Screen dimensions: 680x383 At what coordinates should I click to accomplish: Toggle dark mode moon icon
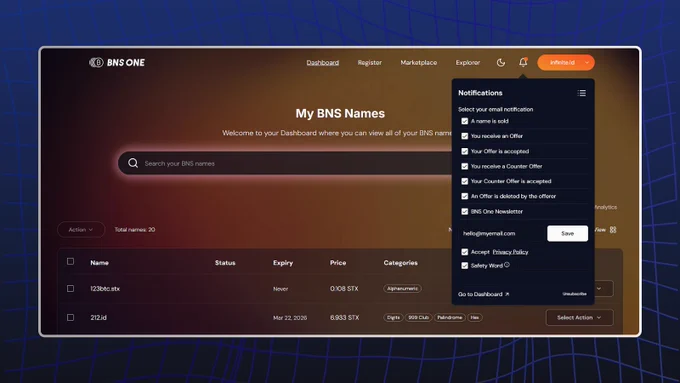pyautogui.click(x=501, y=62)
